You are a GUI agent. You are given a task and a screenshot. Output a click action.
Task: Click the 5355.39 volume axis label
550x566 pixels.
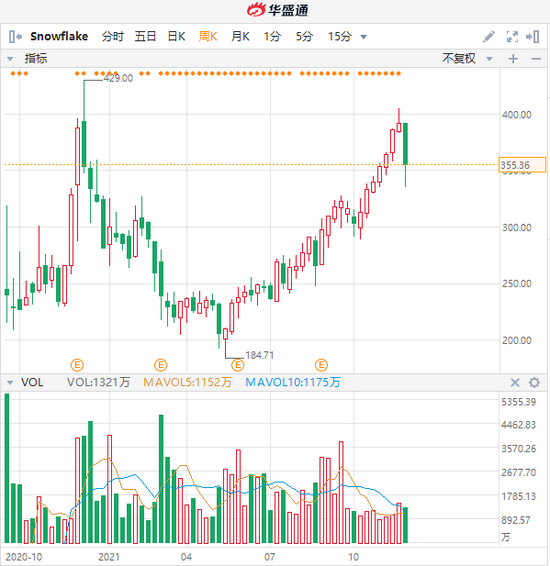click(x=519, y=402)
